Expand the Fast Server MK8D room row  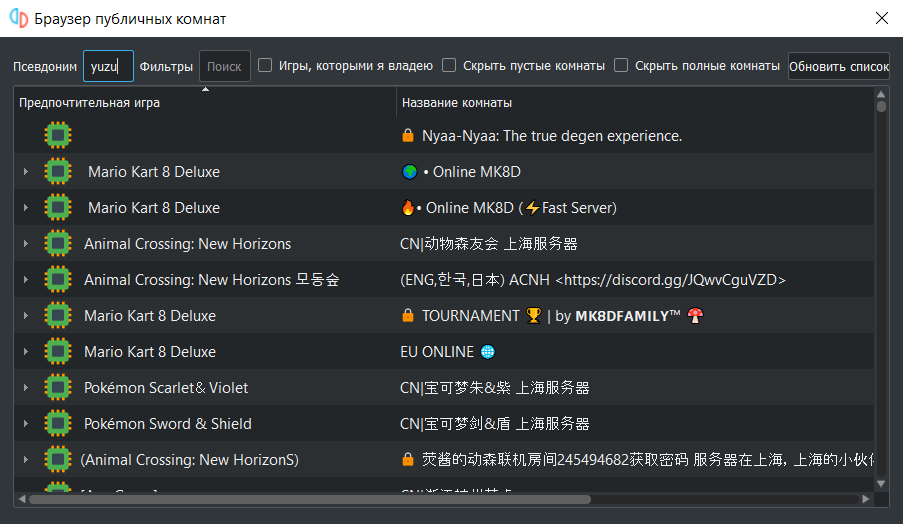coord(25,207)
